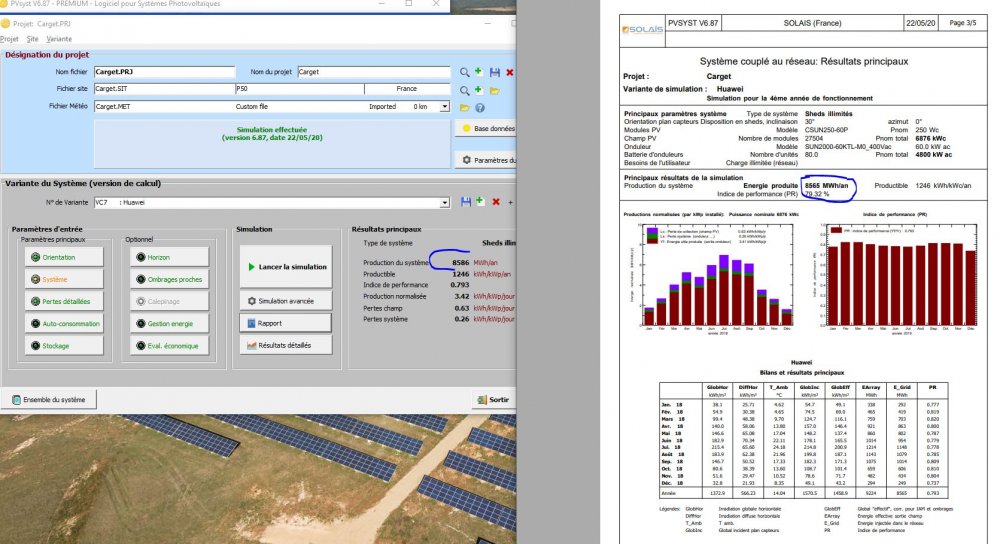Open the Site menu

(33, 38)
